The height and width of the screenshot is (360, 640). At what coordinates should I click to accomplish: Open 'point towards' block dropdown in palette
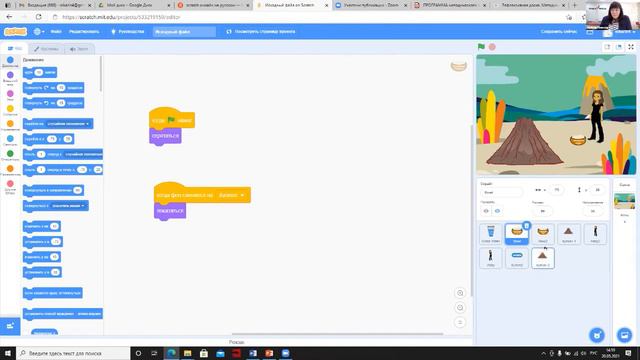[69, 206]
